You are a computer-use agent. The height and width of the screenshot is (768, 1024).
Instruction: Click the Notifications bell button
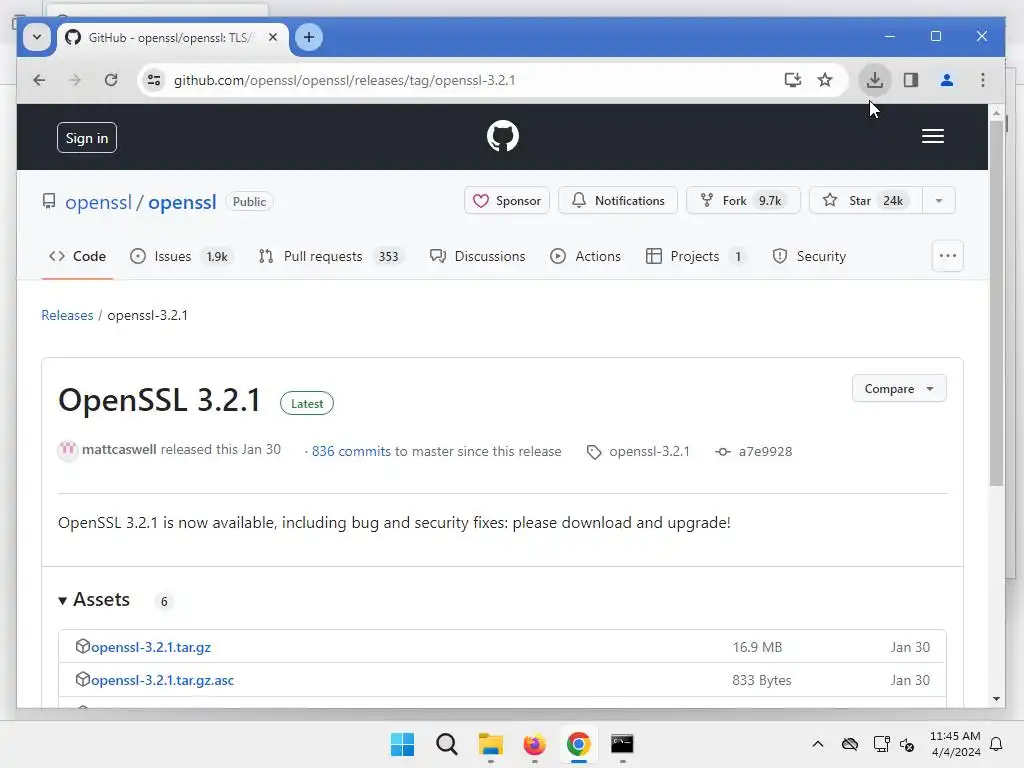(618, 200)
